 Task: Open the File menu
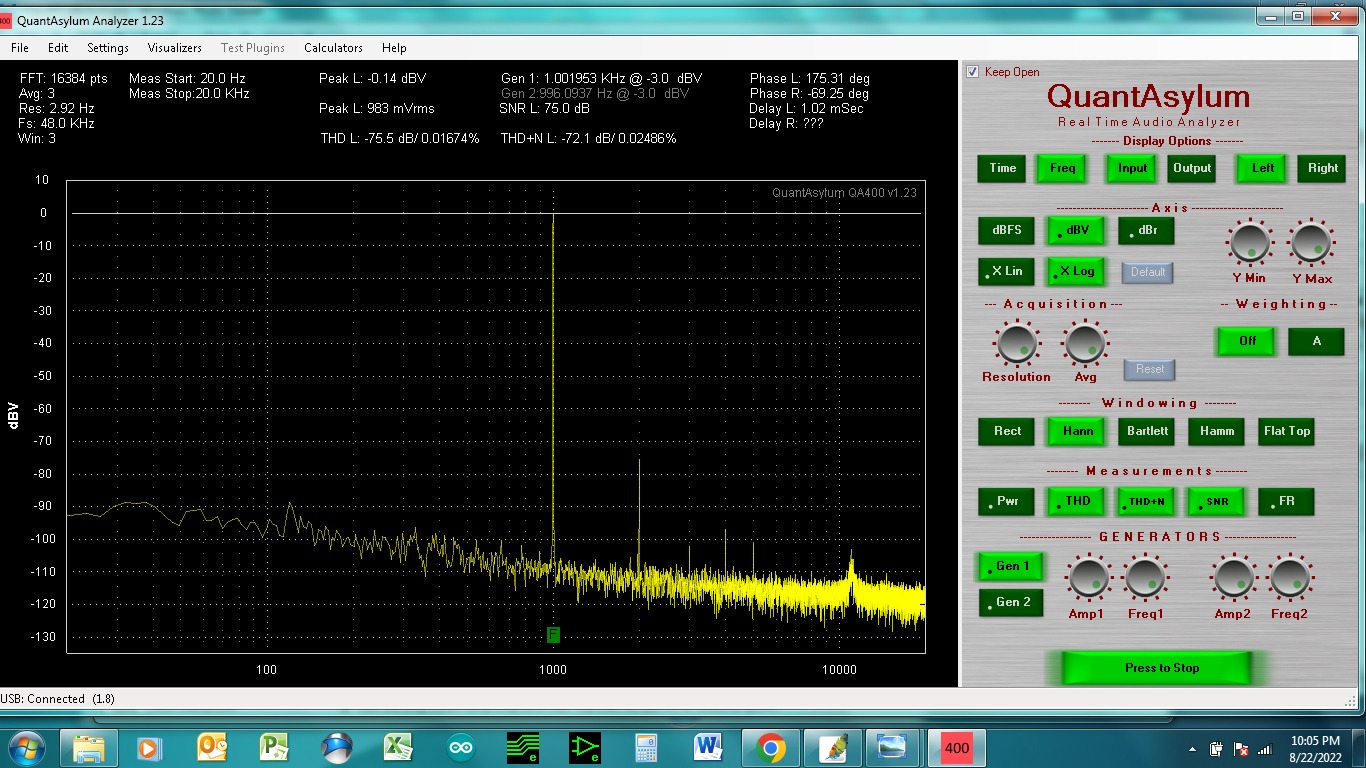tap(20, 48)
